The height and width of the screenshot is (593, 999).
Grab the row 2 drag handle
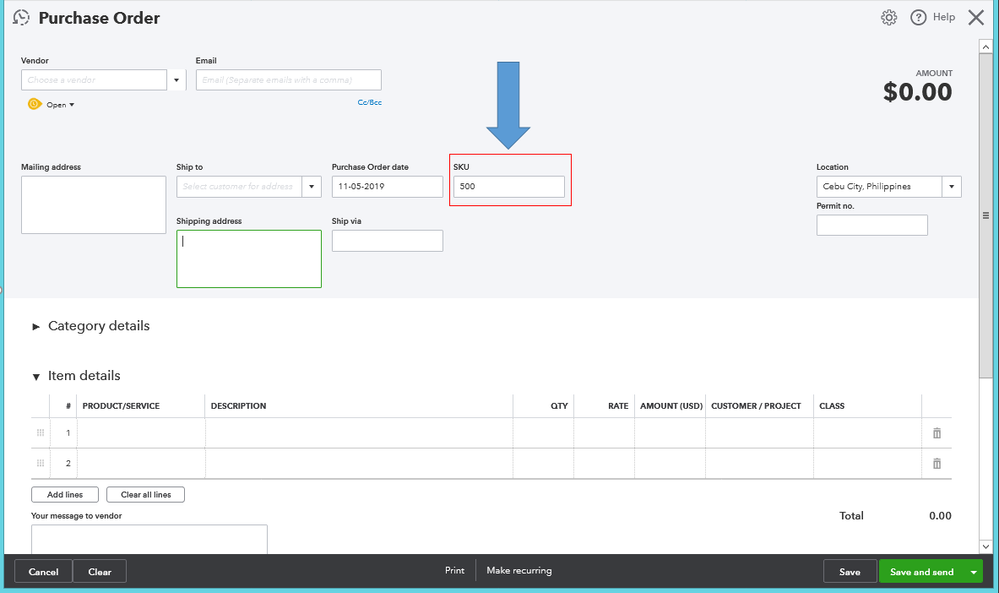pos(40,464)
